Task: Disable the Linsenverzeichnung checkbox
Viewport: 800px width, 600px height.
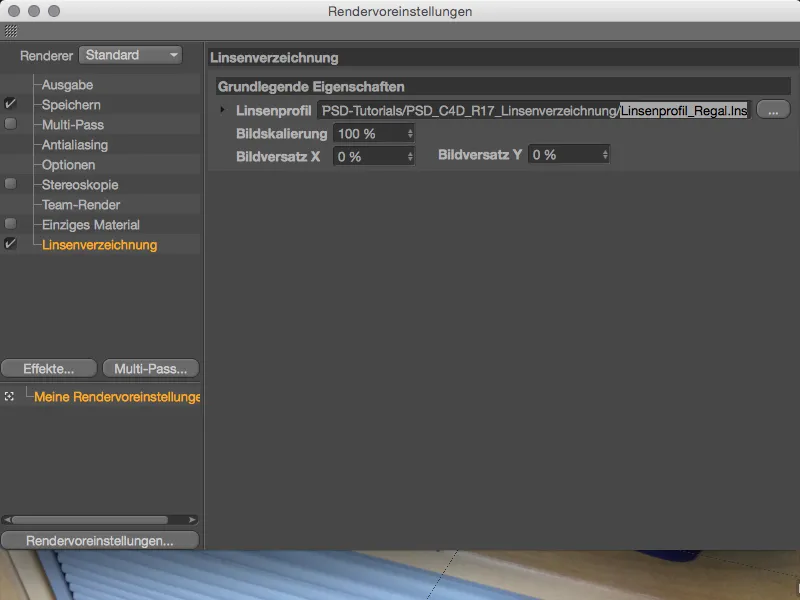Action: point(10,243)
